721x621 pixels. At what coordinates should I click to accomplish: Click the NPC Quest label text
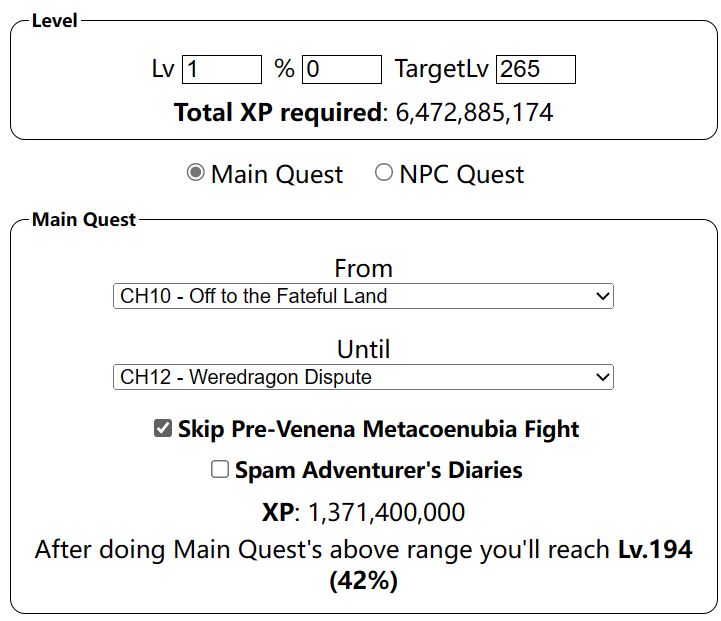[x=461, y=175]
